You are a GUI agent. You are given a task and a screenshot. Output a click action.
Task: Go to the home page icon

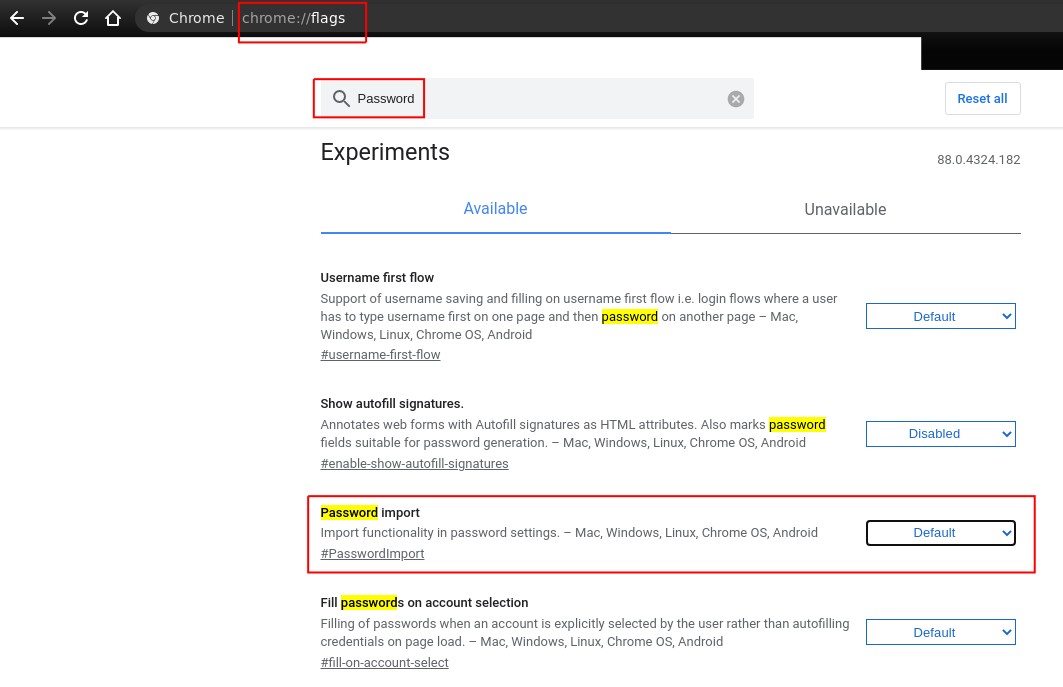113,18
